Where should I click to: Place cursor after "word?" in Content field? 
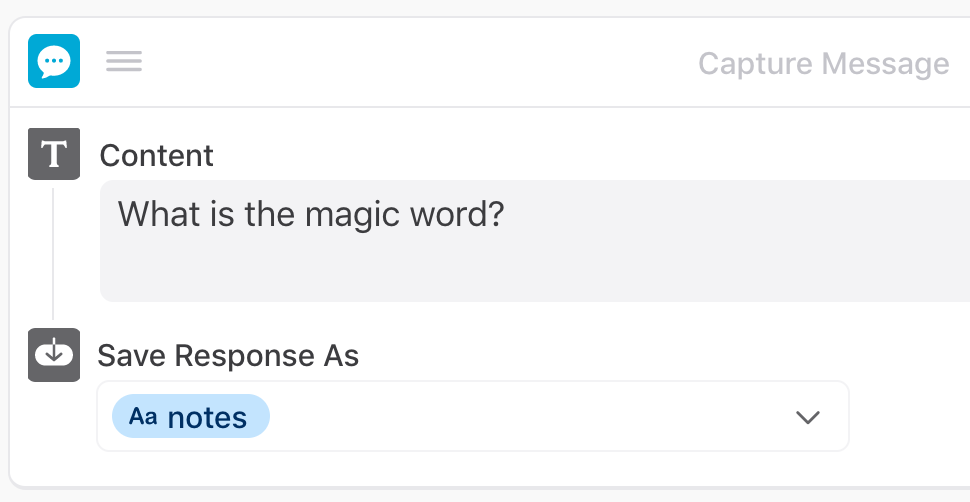pos(504,215)
